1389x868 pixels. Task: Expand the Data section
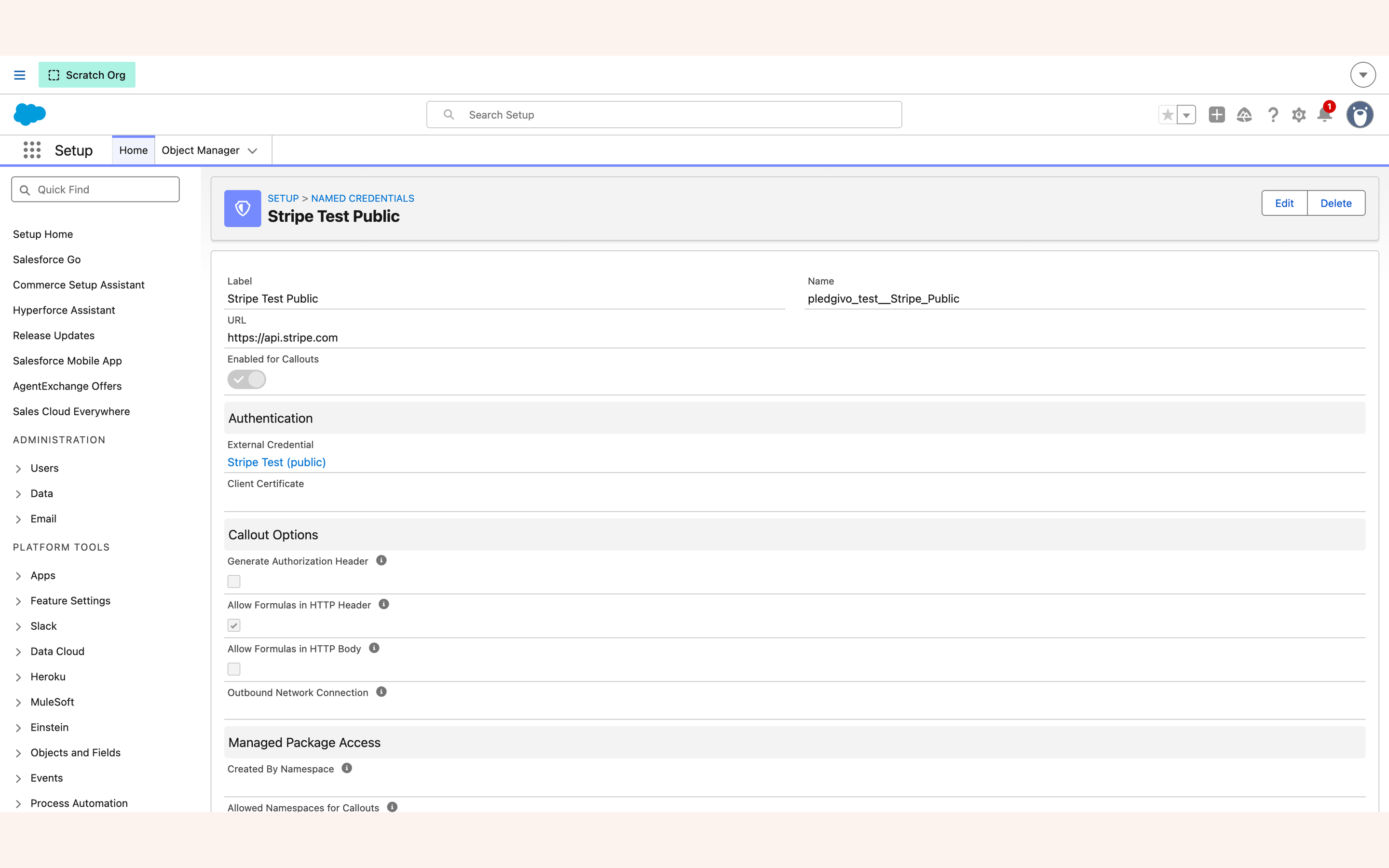click(x=18, y=494)
